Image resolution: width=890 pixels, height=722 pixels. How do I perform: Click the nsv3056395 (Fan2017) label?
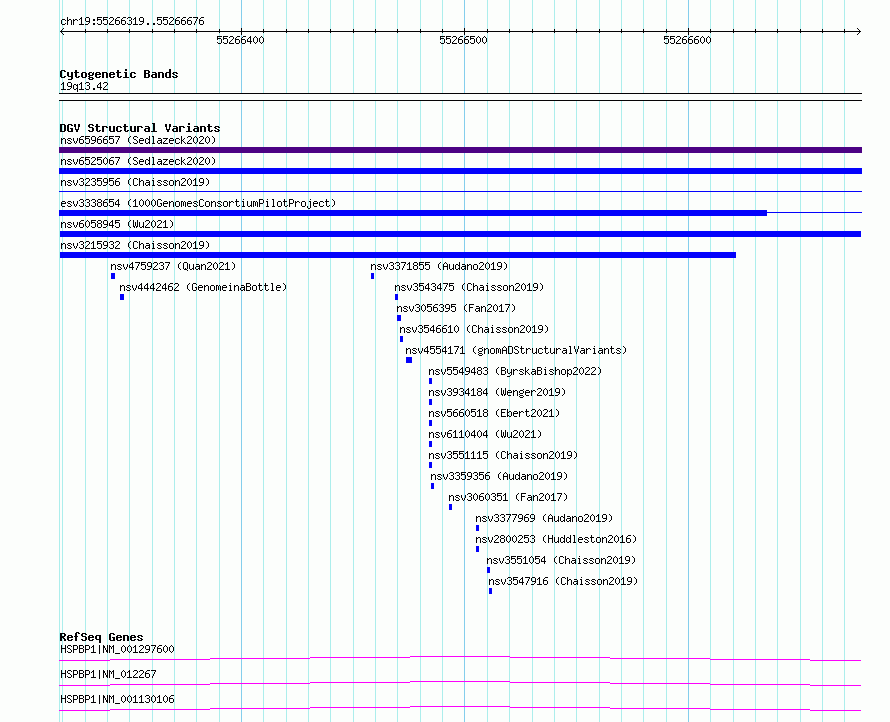456,308
